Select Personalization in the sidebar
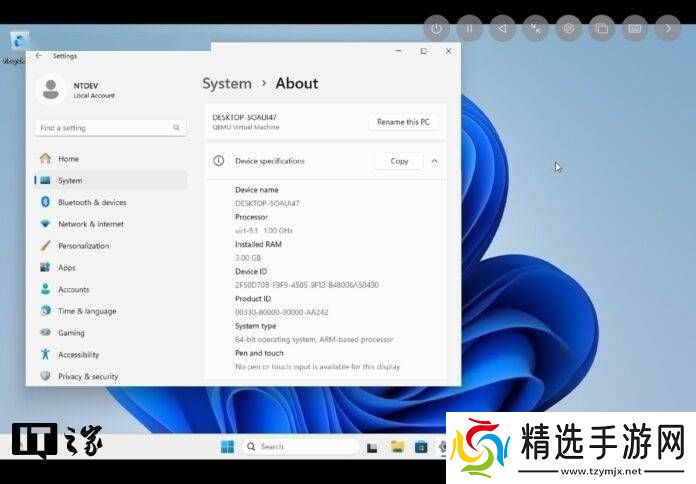 coord(83,246)
